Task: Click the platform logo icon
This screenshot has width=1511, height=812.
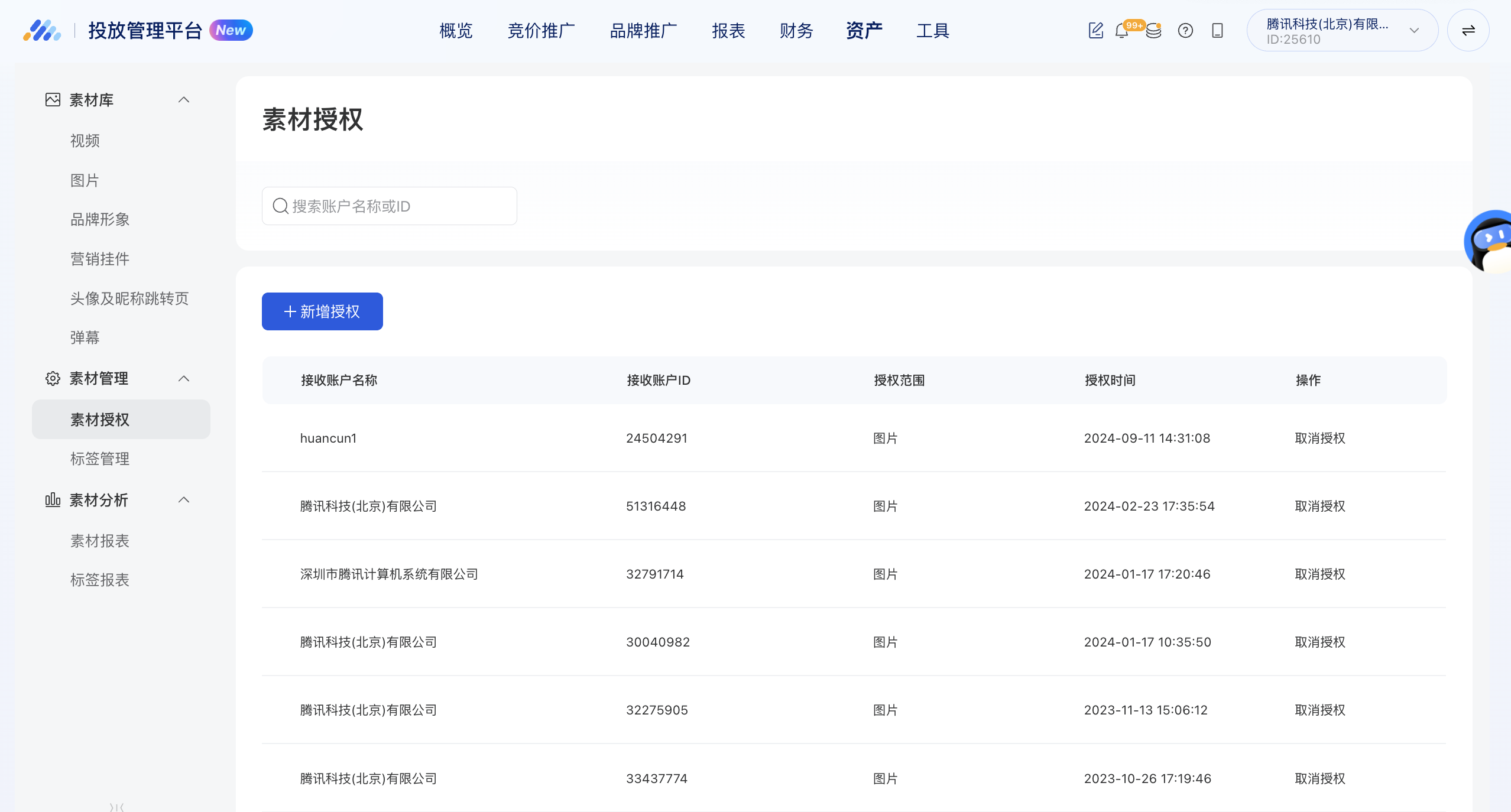Action: 41,31
